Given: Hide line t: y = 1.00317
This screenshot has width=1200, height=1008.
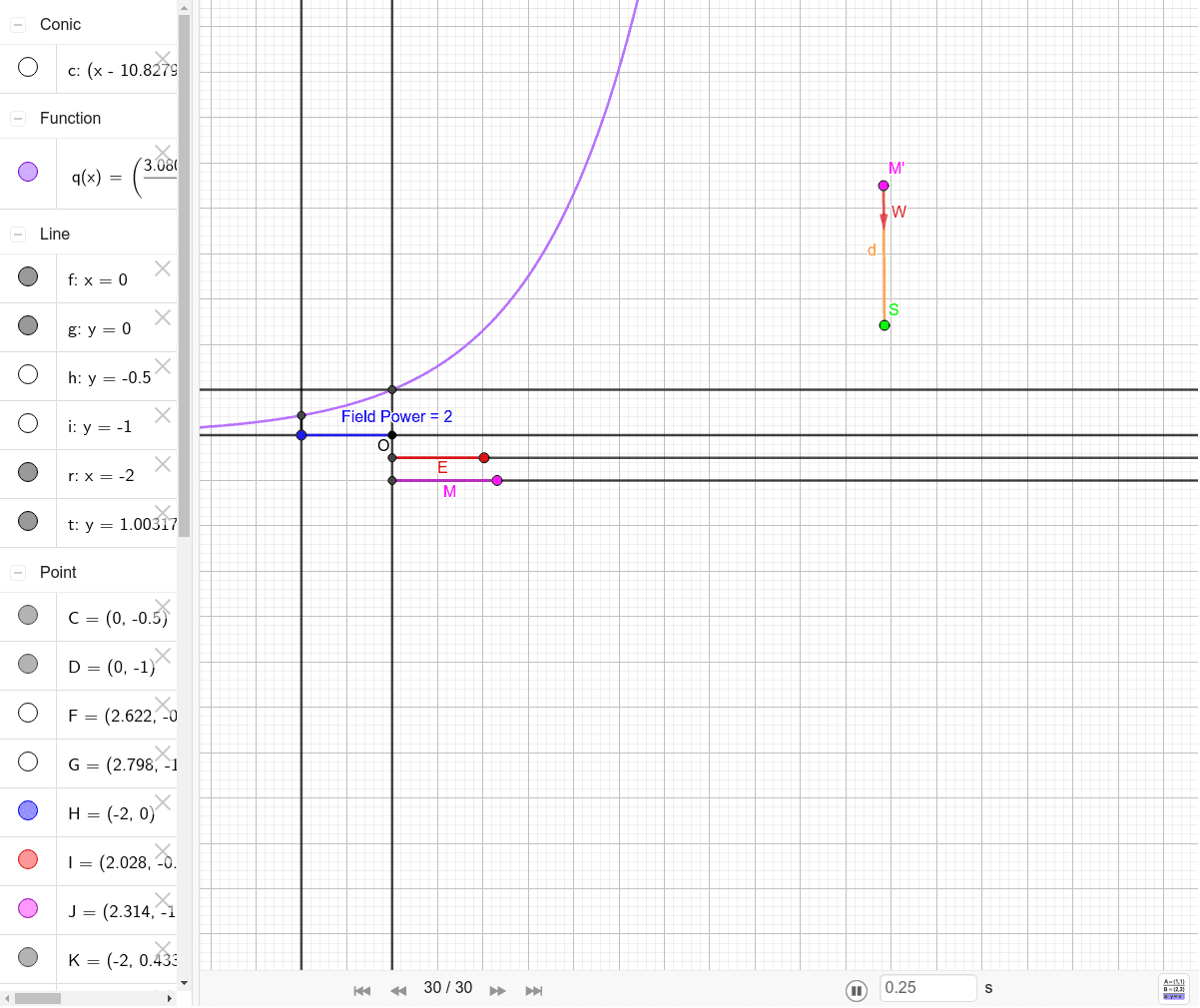Looking at the screenshot, I should pos(28,521).
